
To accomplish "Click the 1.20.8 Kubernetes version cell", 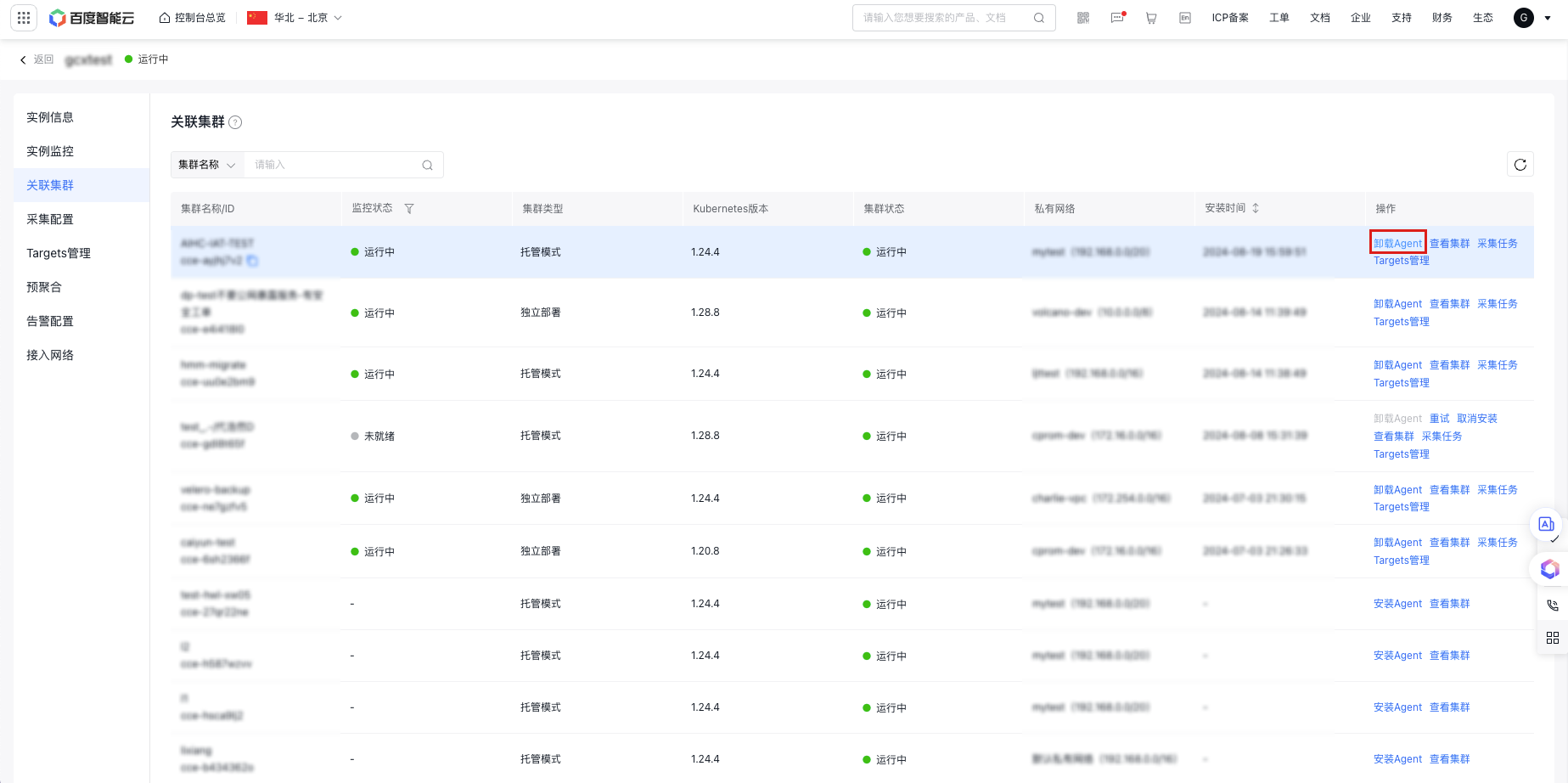I will tap(705, 551).
